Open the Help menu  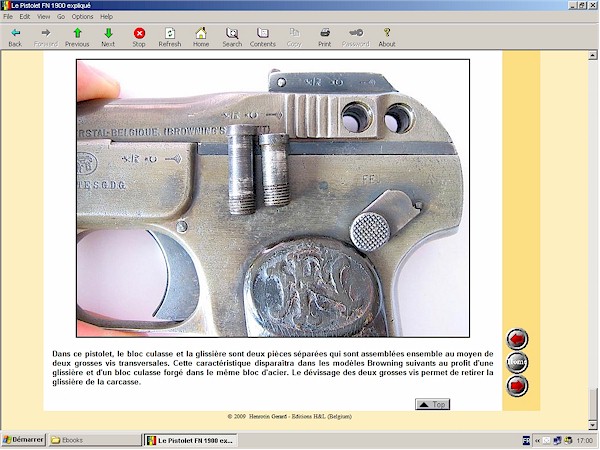[106, 17]
